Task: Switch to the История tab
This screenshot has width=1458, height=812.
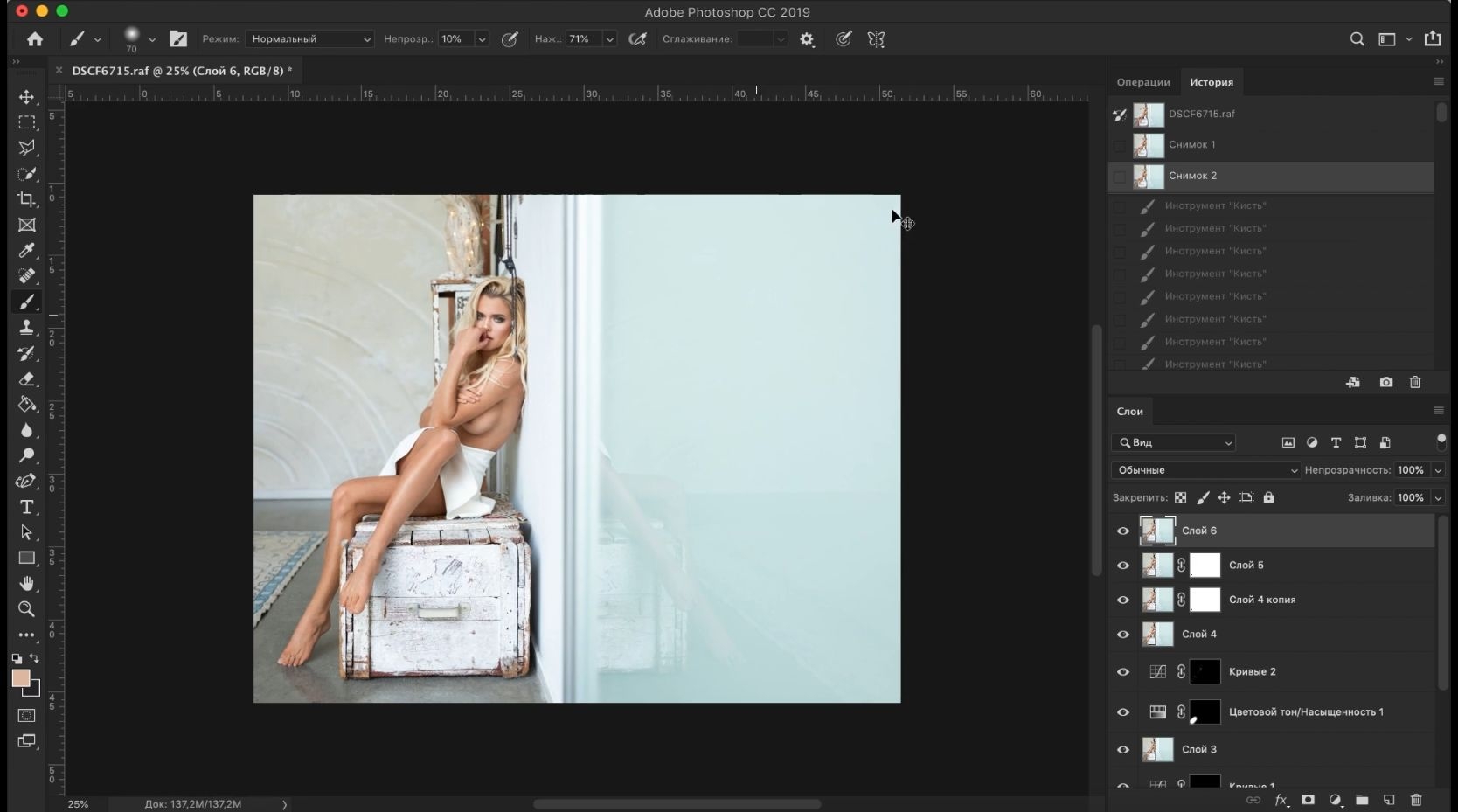Action: pyautogui.click(x=1212, y=82)
